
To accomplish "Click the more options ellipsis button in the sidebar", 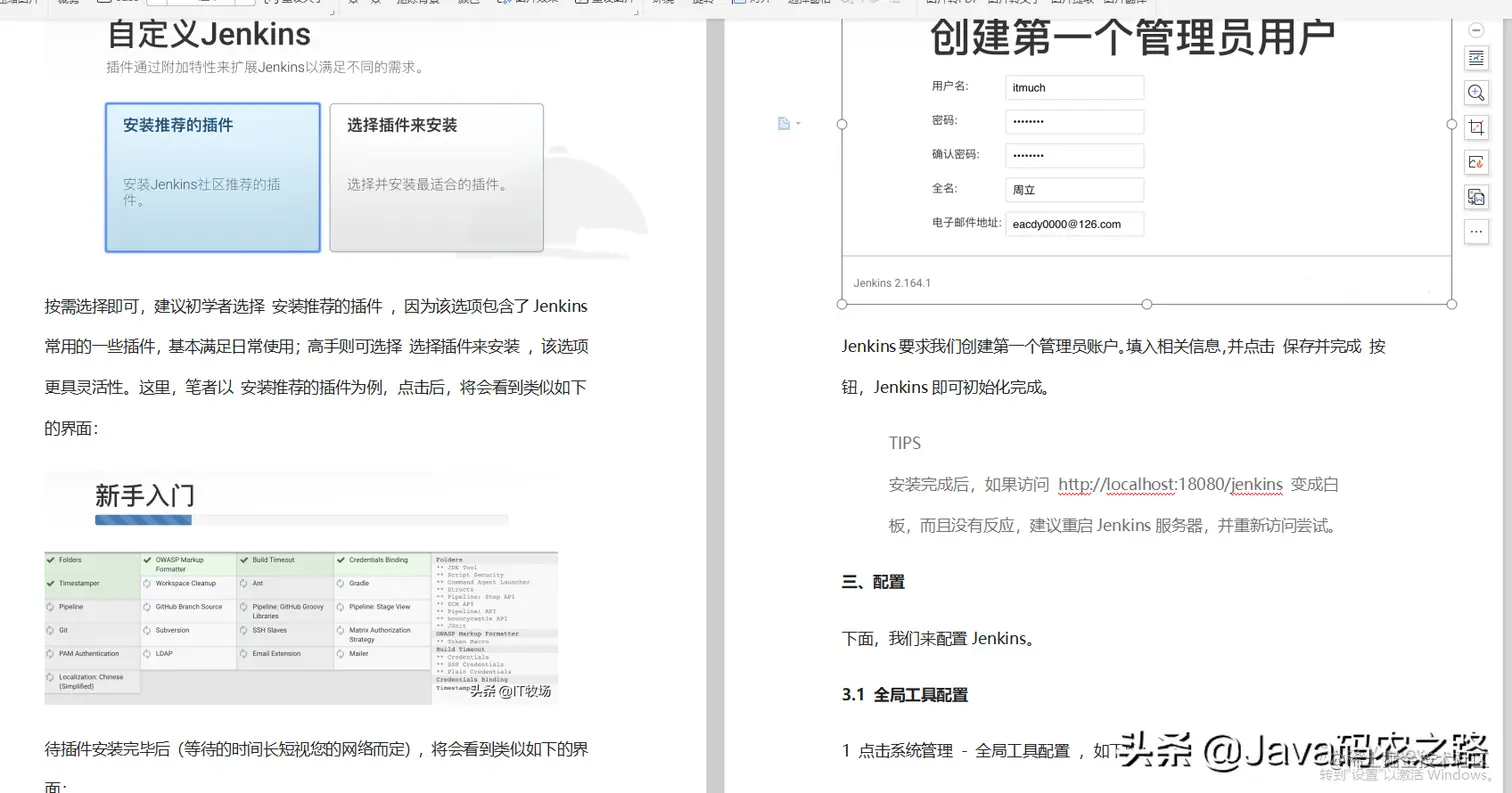I will [x=1475, y=231].
